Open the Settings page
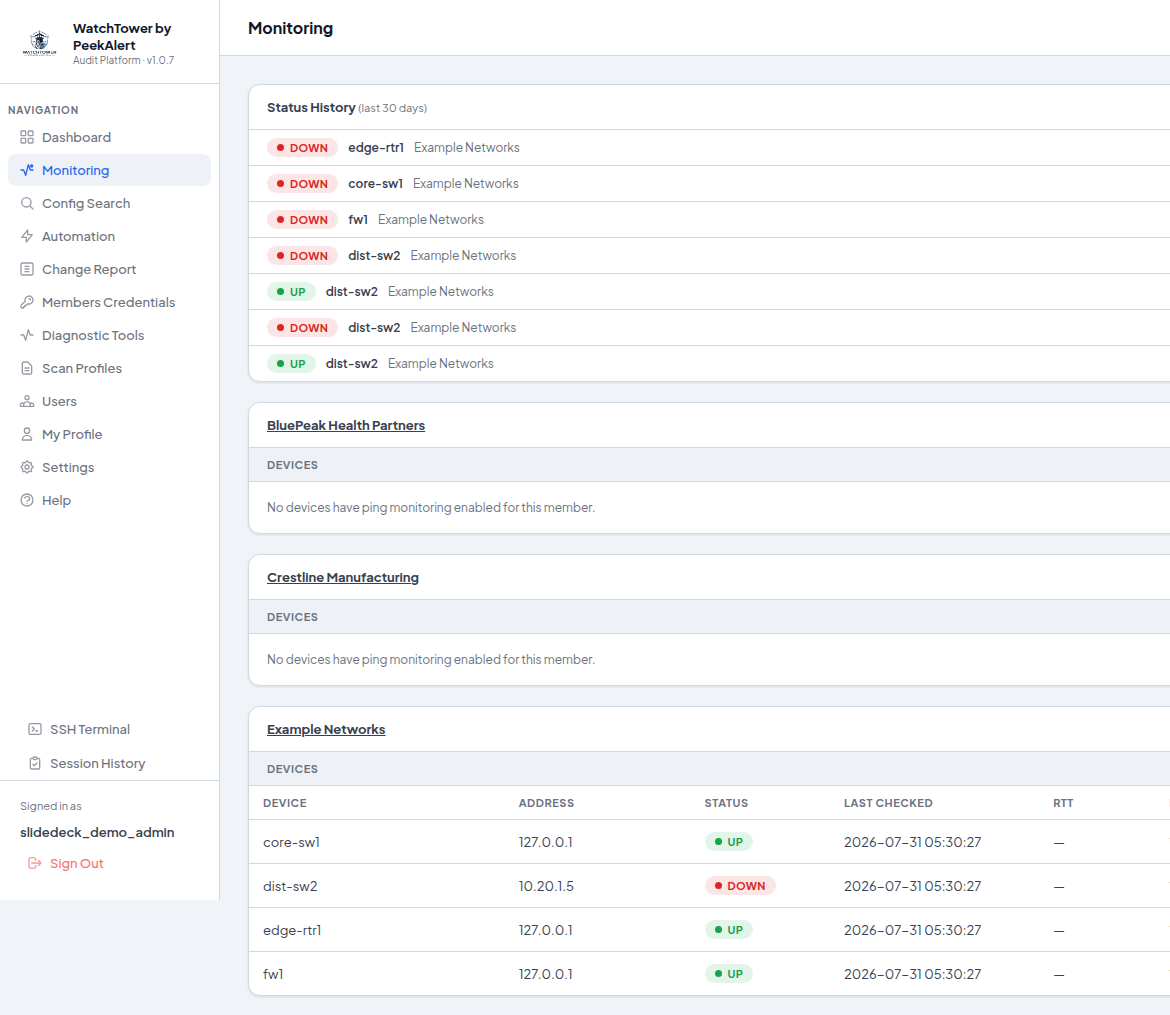Screen dimensions: 1170x1015 click(x=109, y=467)
